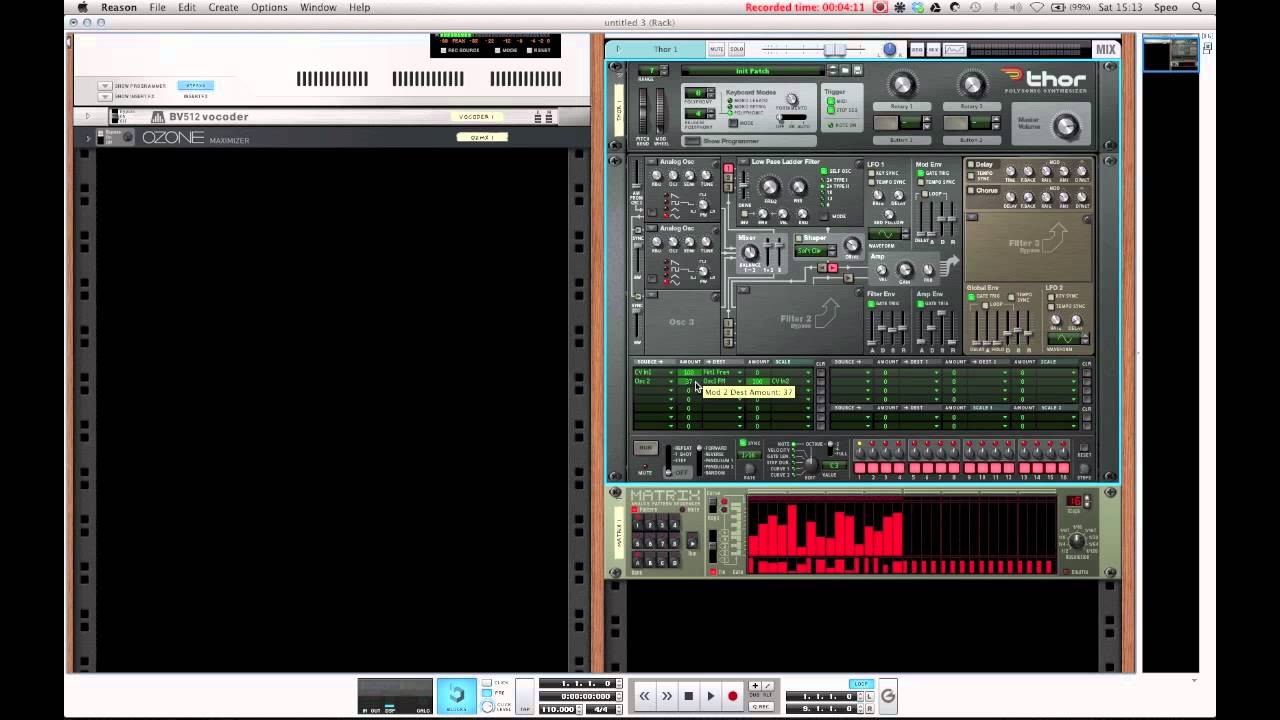Click the automation curve icon on Thor 1 strip
The height and width of the screenshot is (720, 1280).
[x=955, y=49]
